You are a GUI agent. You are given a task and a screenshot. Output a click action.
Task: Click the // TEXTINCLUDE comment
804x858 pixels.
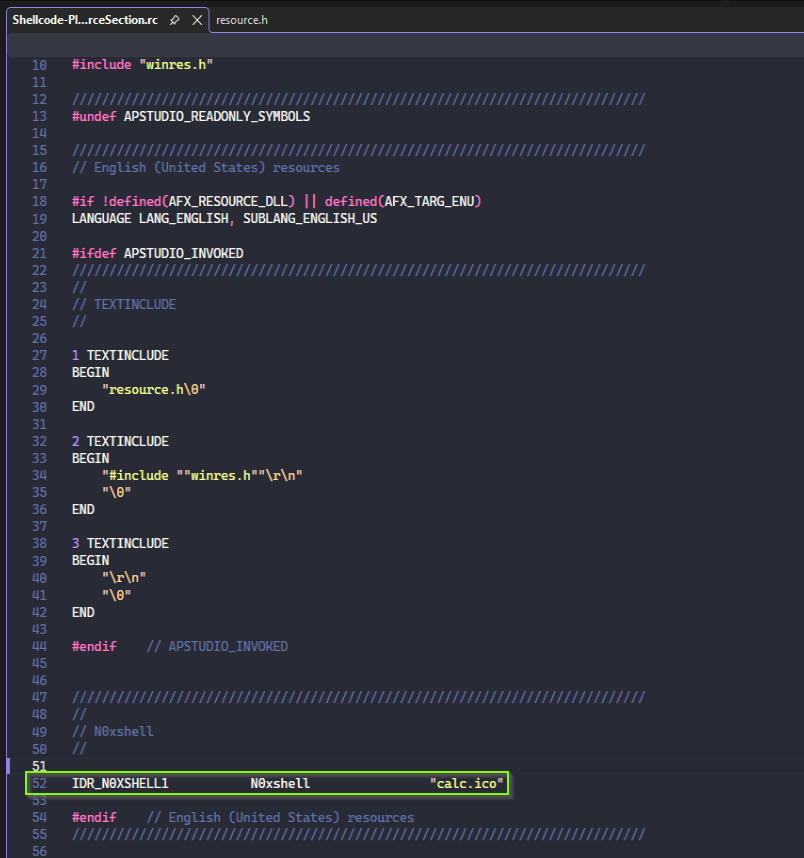(x=124, y=304)
